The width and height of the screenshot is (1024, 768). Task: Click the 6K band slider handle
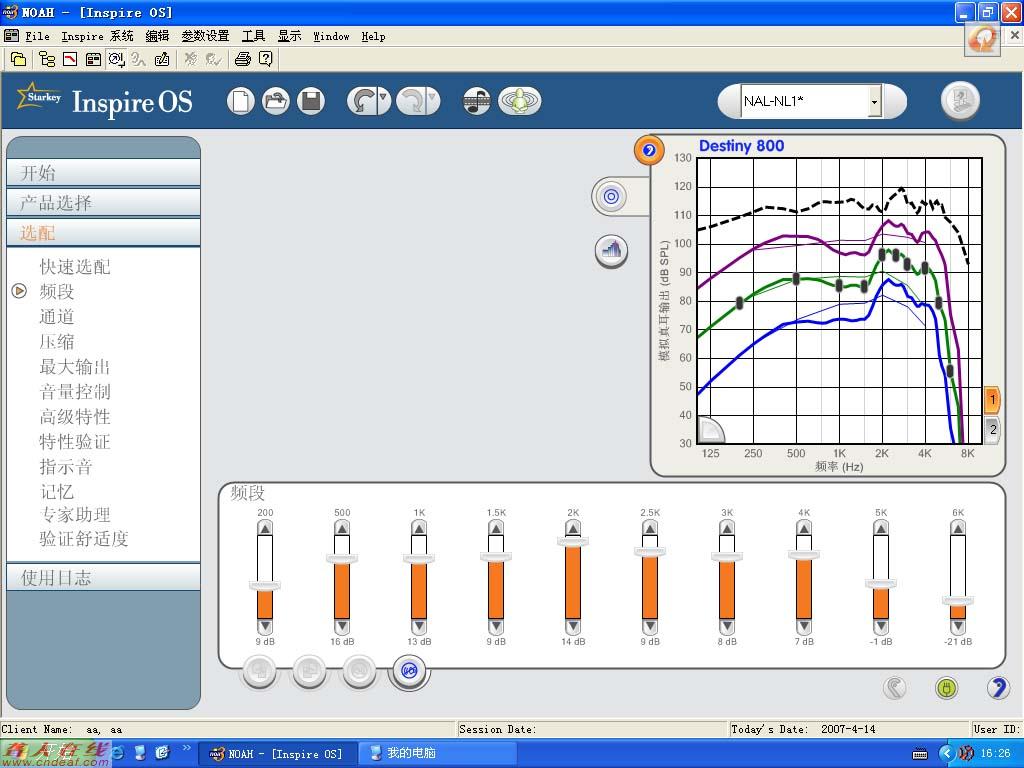click(958, 600)
